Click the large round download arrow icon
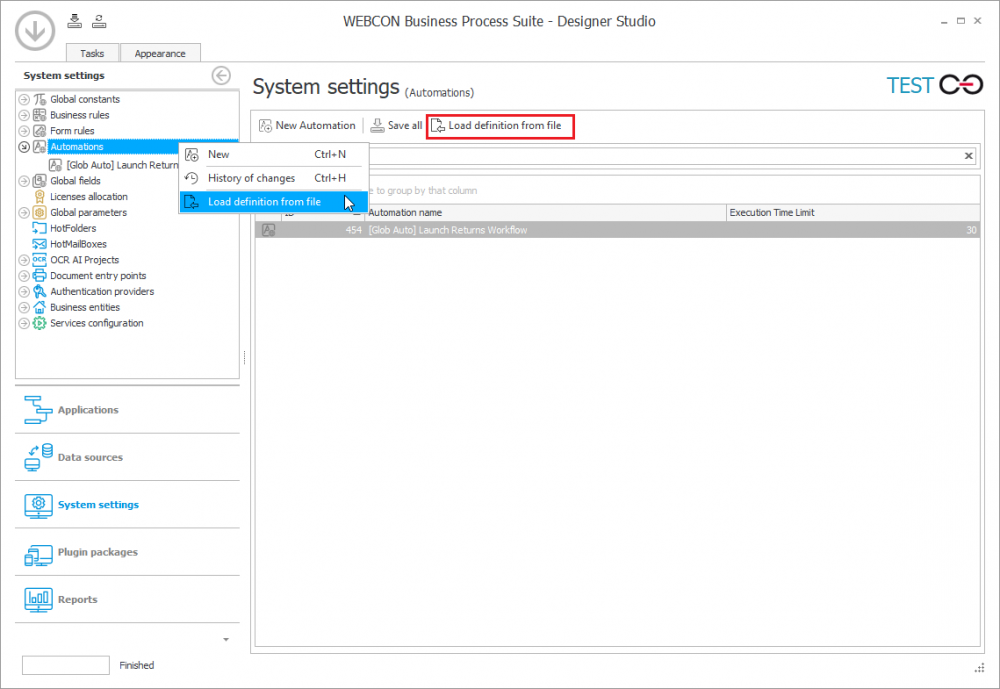This screenshot has width=1000, height=689. (35, 30)
